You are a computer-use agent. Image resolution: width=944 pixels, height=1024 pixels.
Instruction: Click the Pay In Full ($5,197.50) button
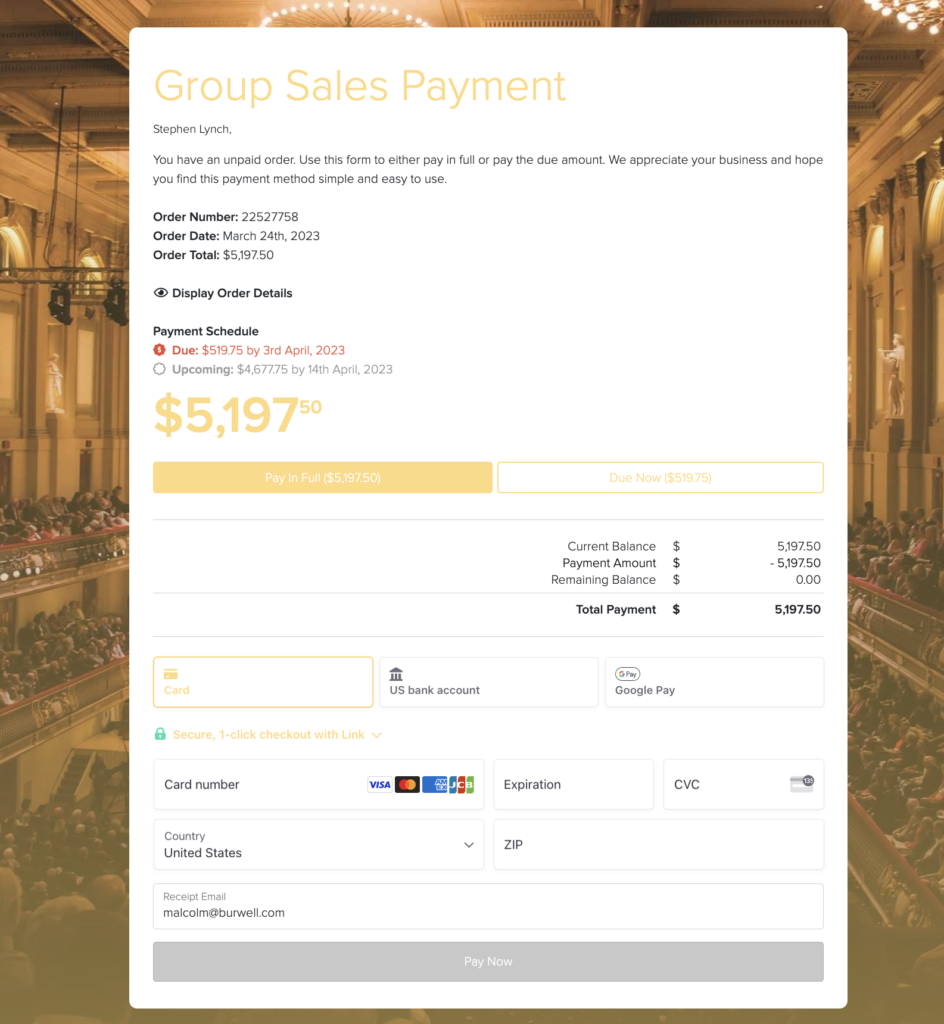tap(322, 477)
